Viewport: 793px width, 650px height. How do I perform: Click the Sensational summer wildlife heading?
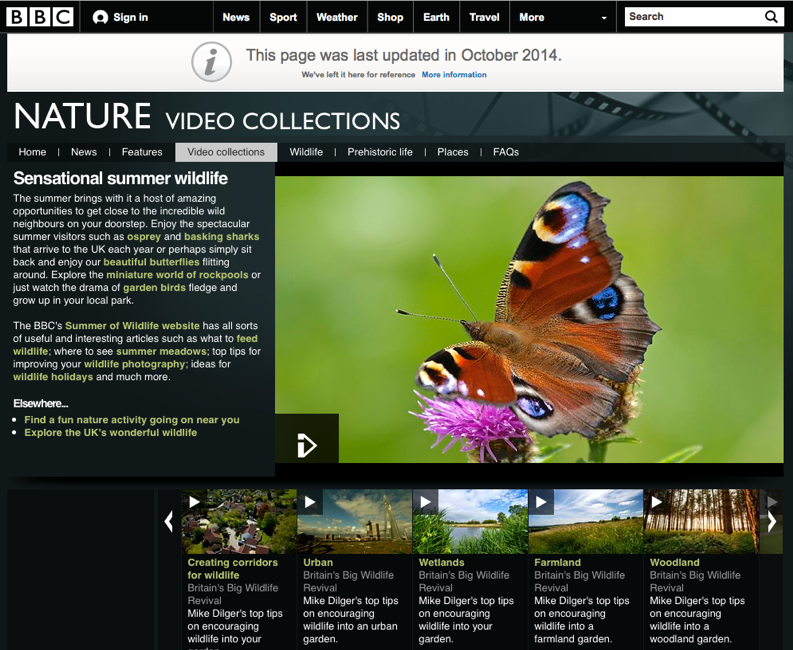pos(120,178)
